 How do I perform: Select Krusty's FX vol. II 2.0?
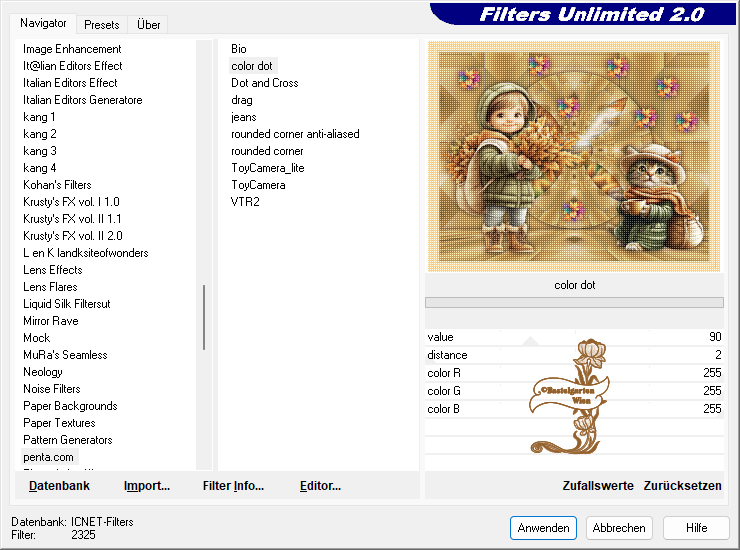point(73,236)
